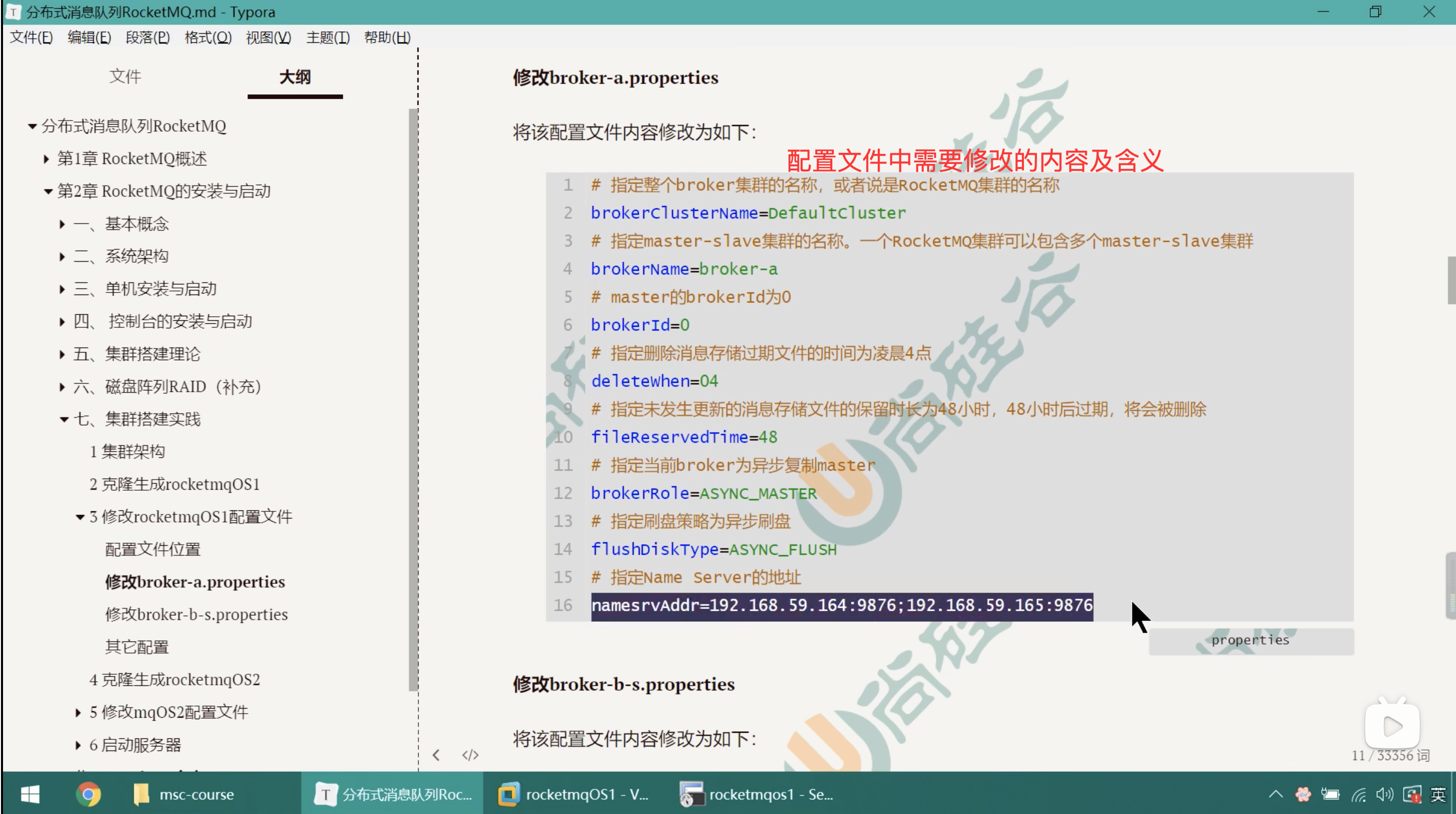Expand 5 修改mqOS2配置文件 outline node
The image size is (1456, 814).
click(x=78, y=712)
